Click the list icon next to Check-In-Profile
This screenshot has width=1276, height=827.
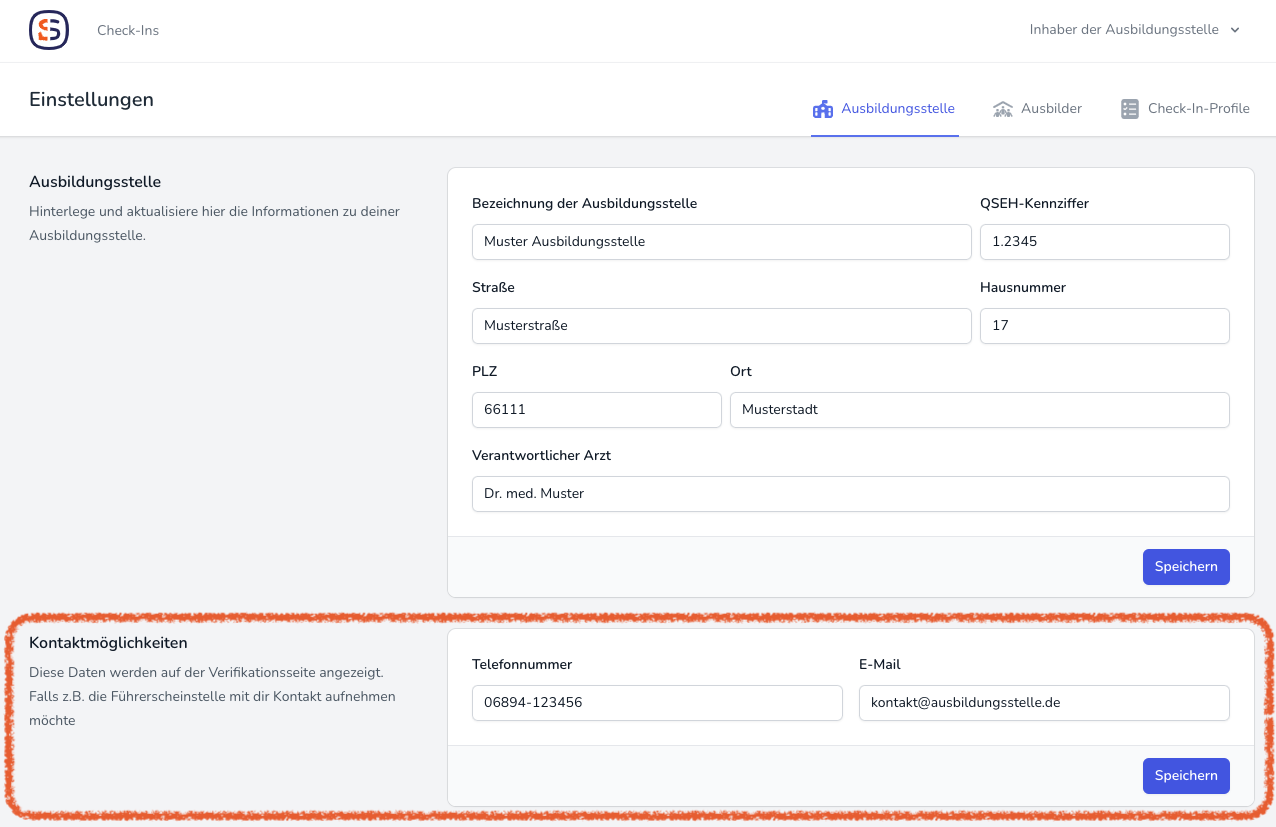click(1130, 109)
